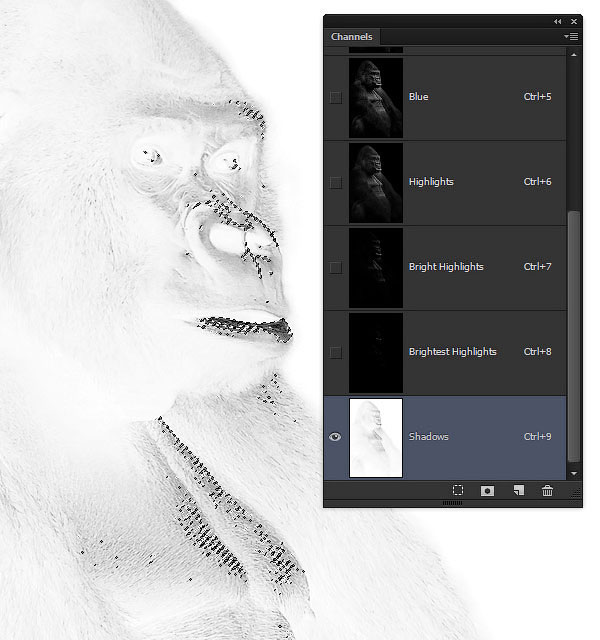Close the Channels panel
The image size is (600, 640).
click(574, 21)
